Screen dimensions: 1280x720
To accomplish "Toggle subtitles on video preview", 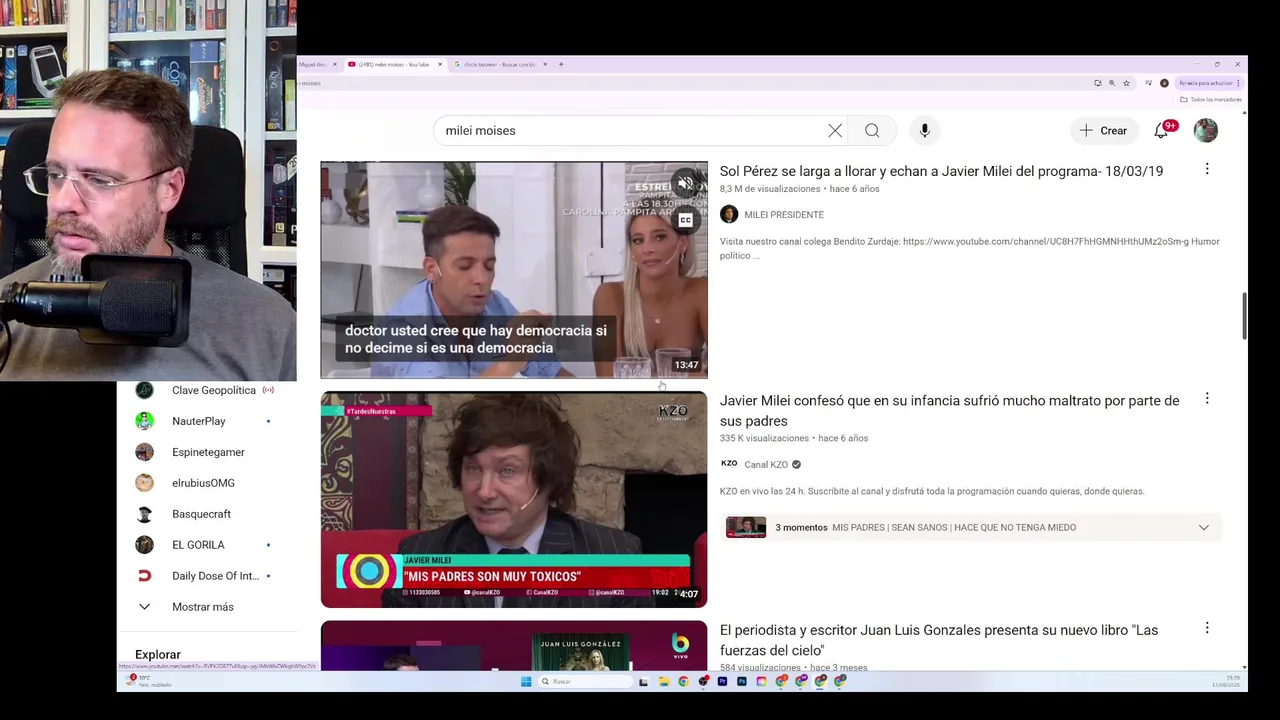I will [685, 220].
